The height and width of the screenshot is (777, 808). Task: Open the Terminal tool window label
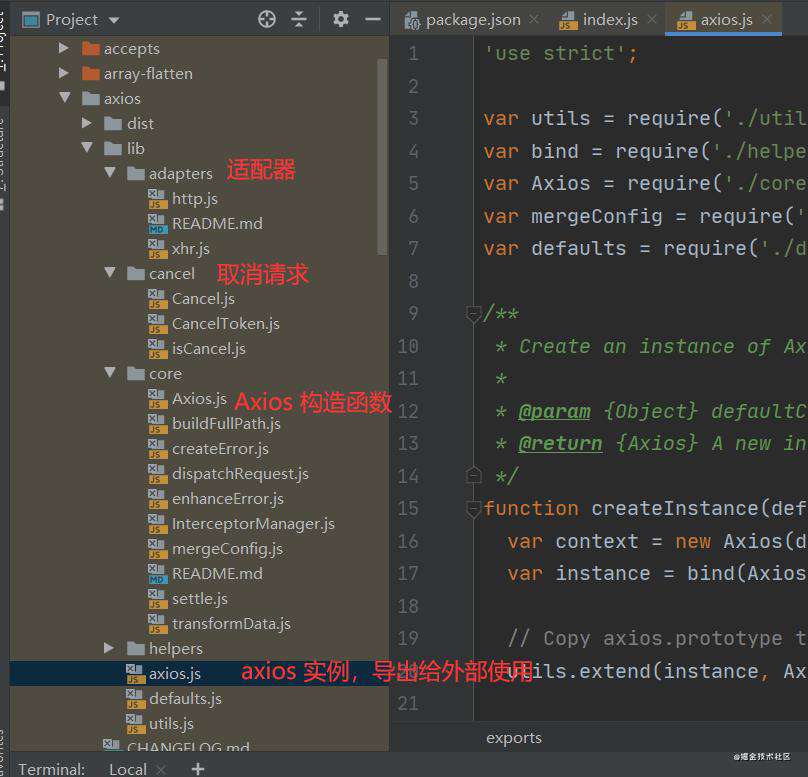(x=52, y=769)
